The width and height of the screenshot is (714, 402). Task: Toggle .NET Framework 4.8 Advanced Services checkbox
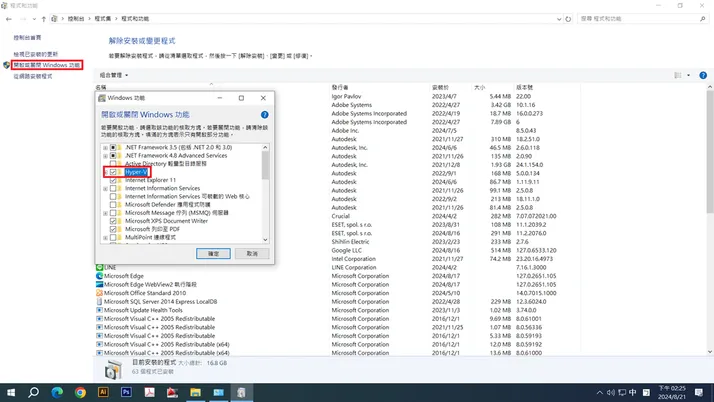tap(113, 156)
